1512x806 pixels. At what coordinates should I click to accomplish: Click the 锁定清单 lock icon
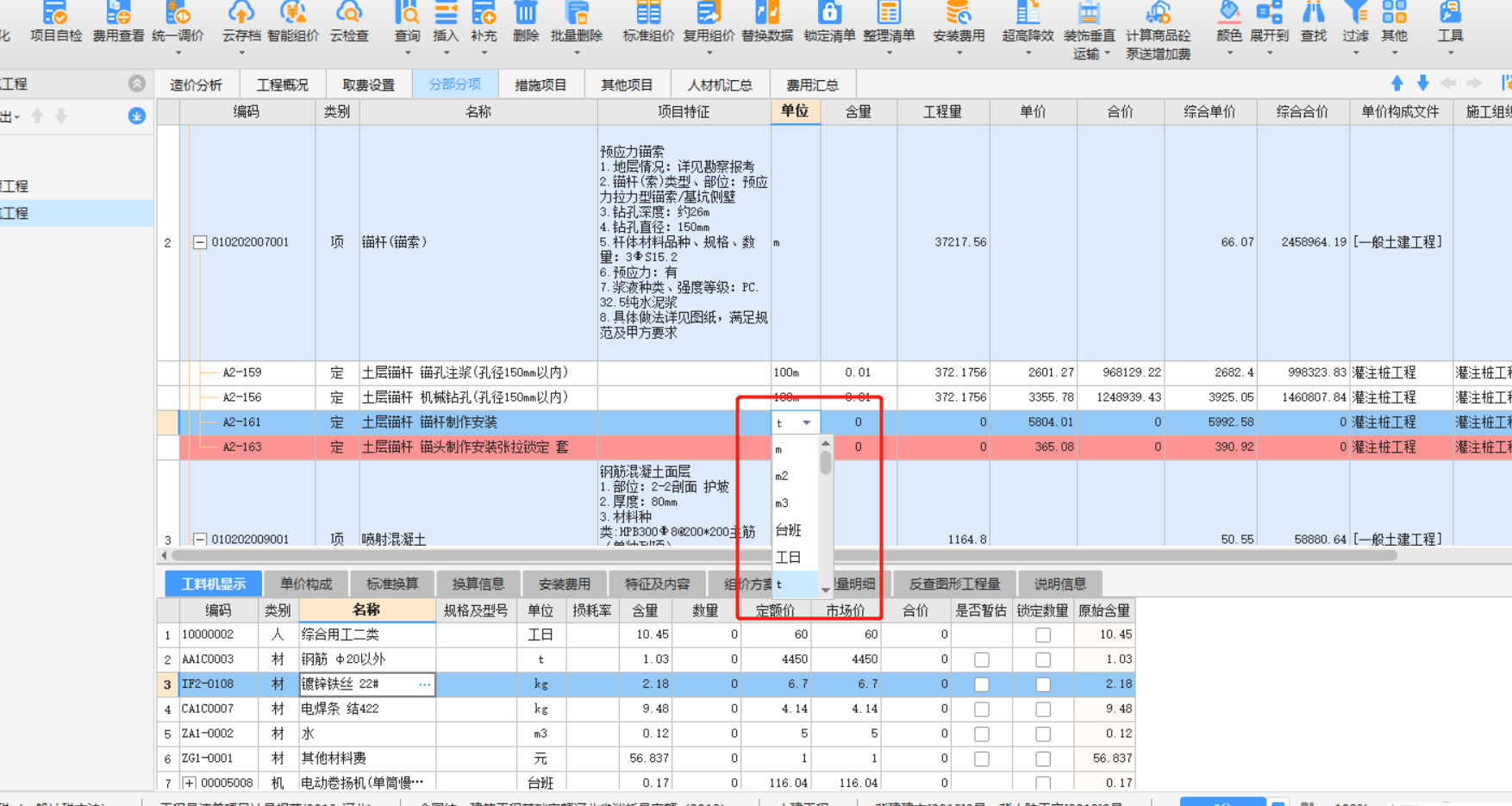[x=829, y=13]
